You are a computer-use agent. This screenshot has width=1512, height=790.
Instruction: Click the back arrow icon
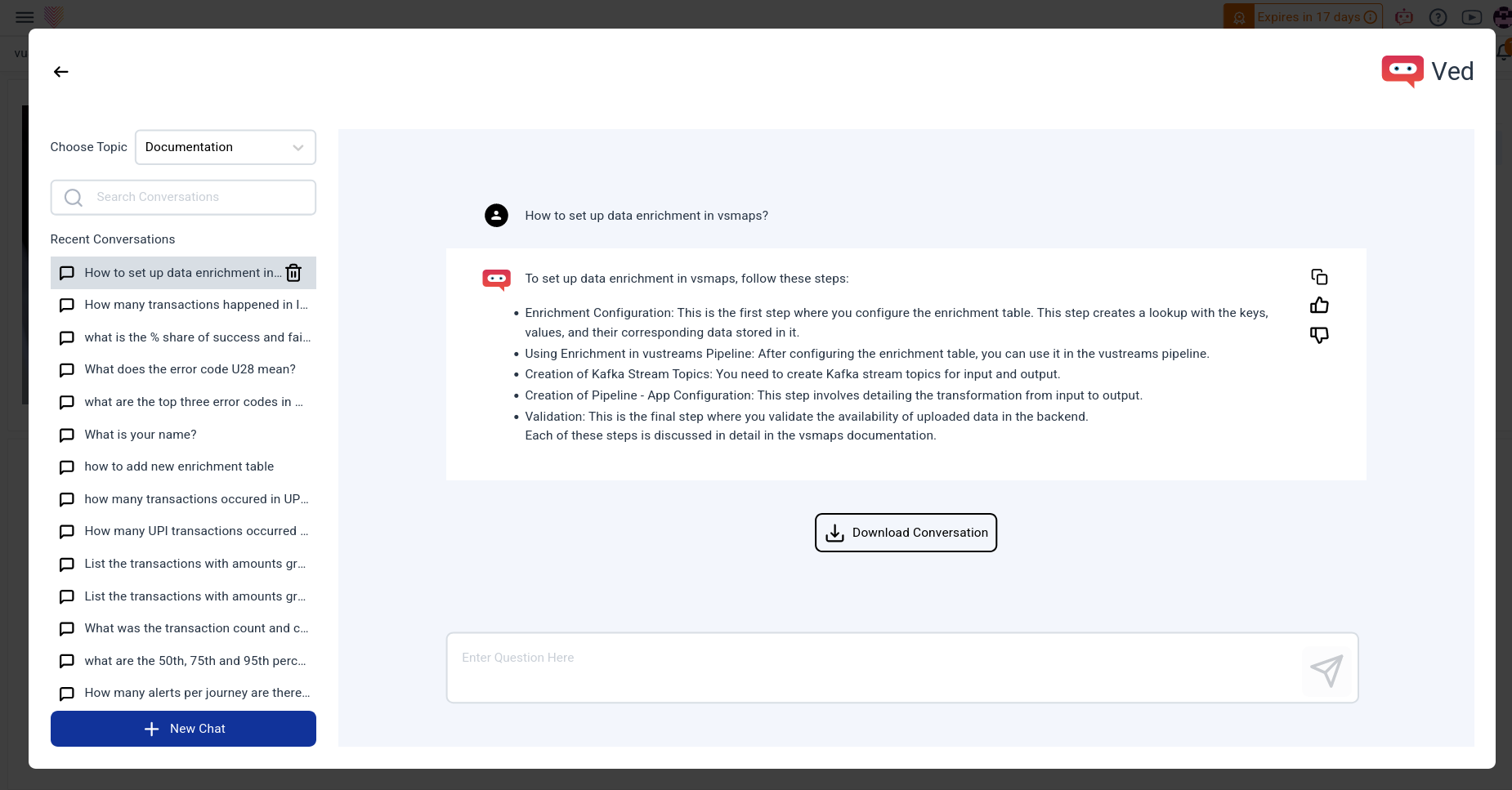point(61,72)
